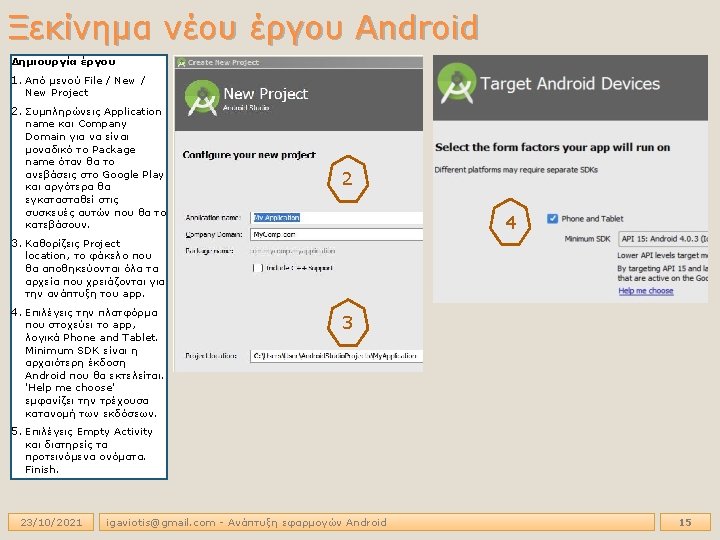Click the 'Configure your new project' heading

pos(249,155)
